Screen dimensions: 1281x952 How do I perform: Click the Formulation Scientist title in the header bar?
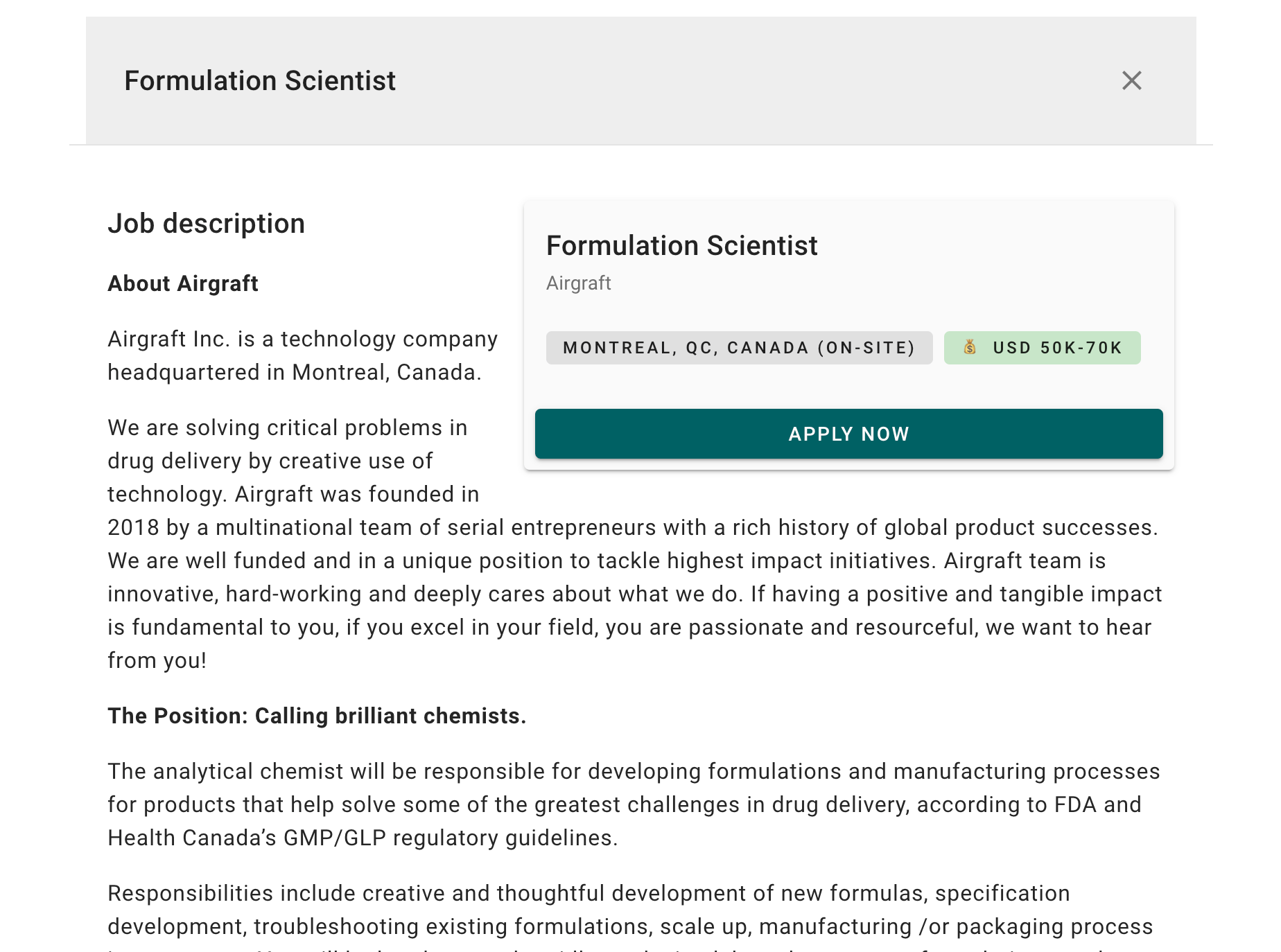(x=260, y=80)
